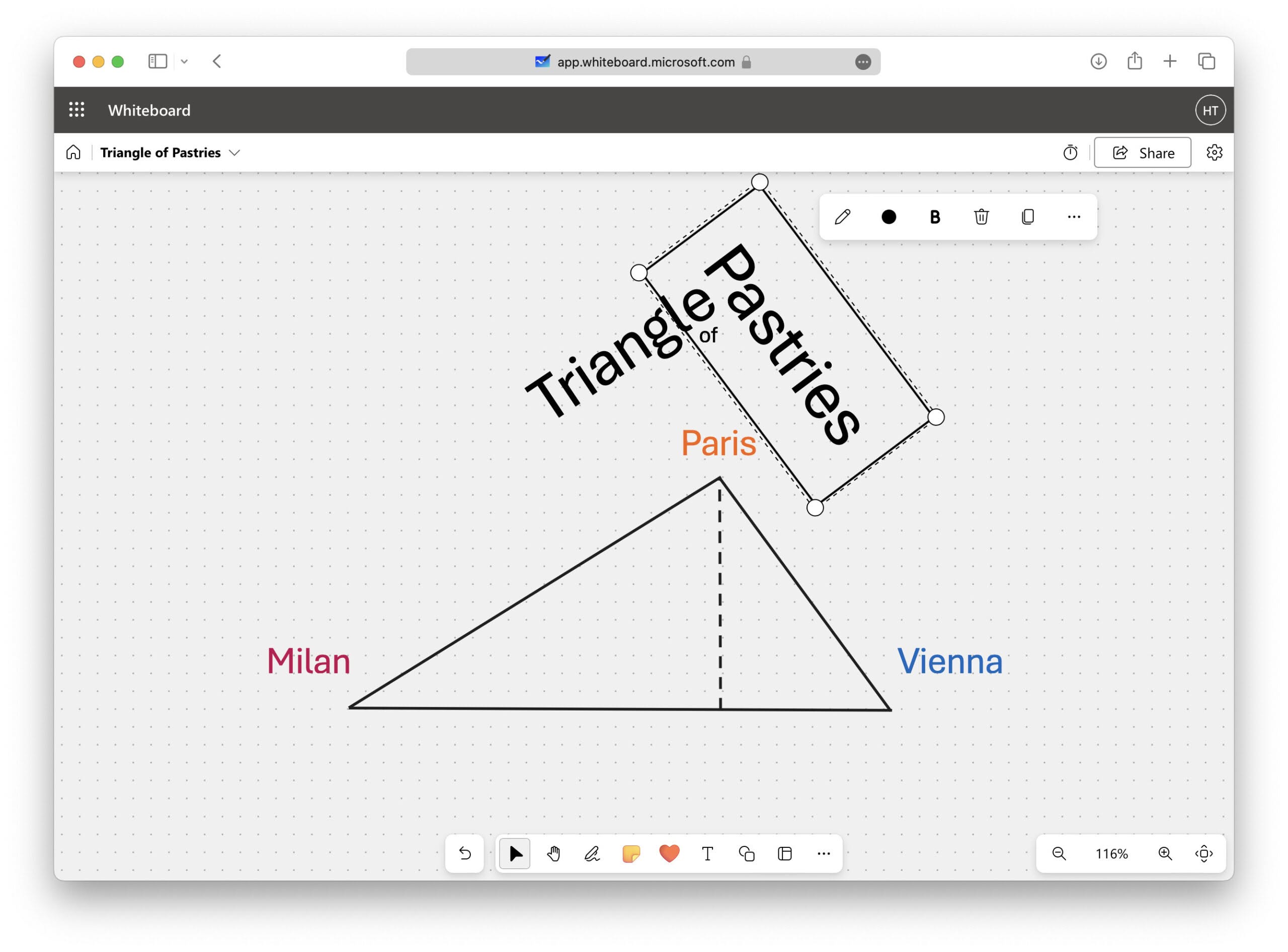The height and width of the screenshot is (952, 1288).
Task: Select the Text tool
Action: [x=707, y=853]
